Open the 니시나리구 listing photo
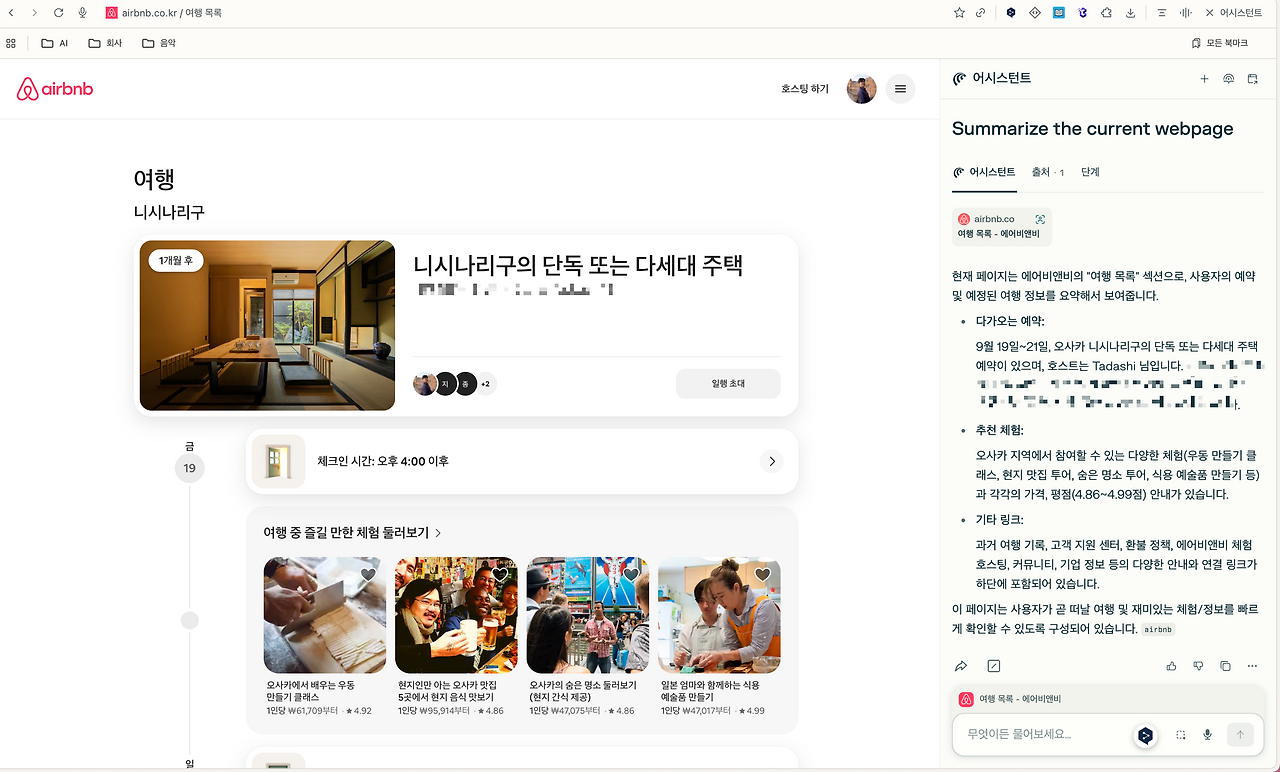 click(267, 325)
